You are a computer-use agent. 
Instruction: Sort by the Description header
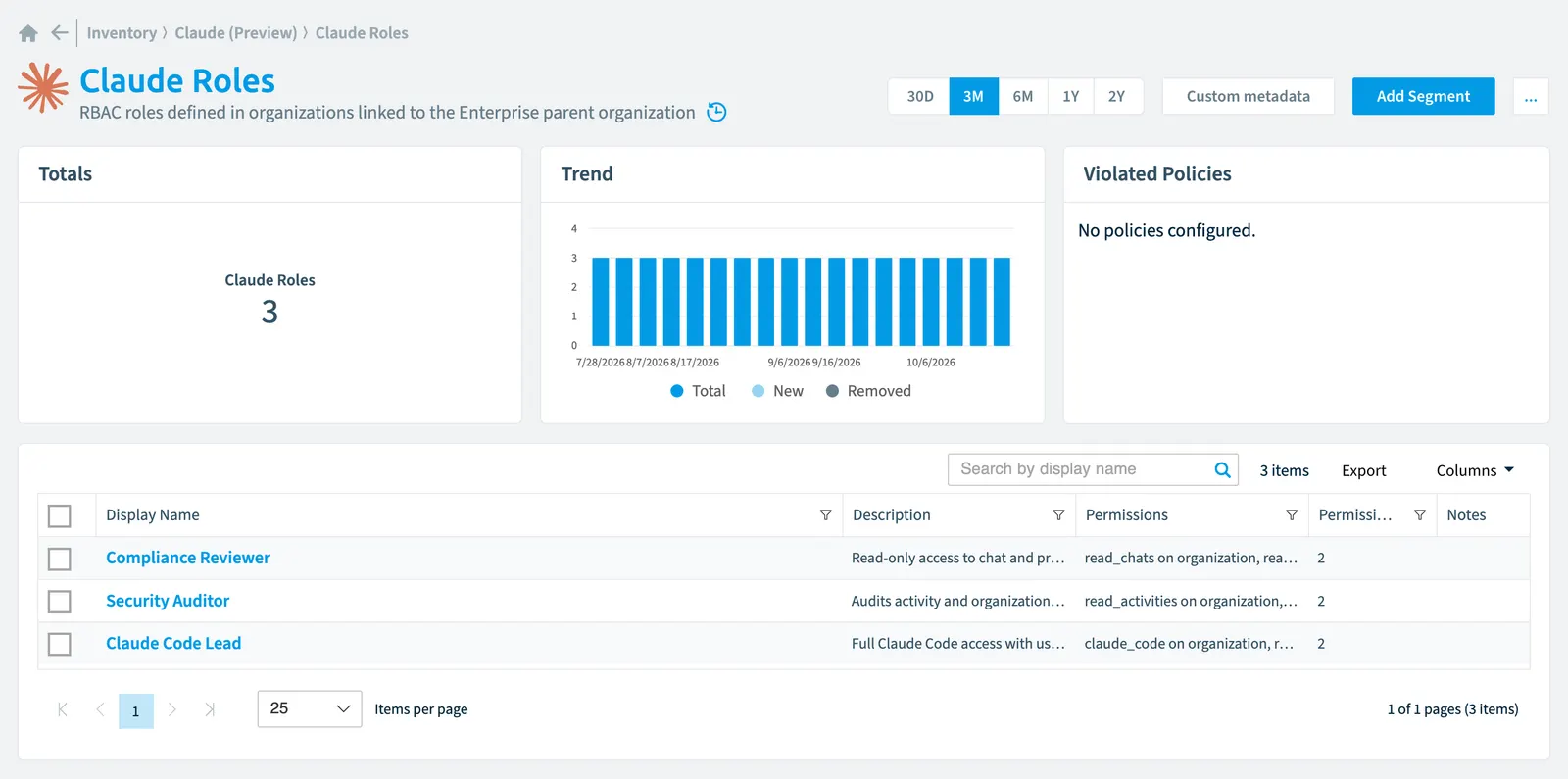point(892,515)
